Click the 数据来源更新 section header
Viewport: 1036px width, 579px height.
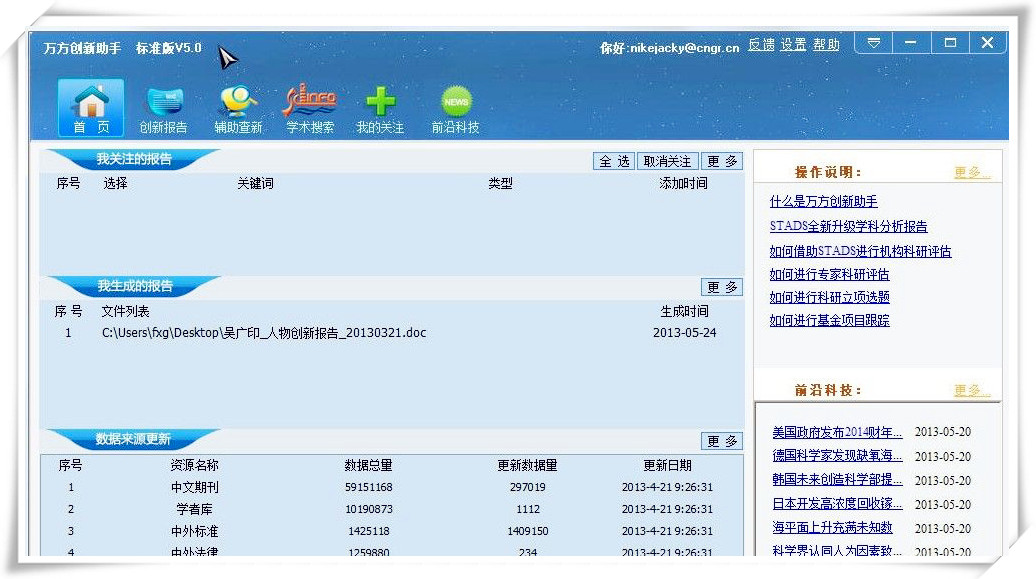[133, 440]
